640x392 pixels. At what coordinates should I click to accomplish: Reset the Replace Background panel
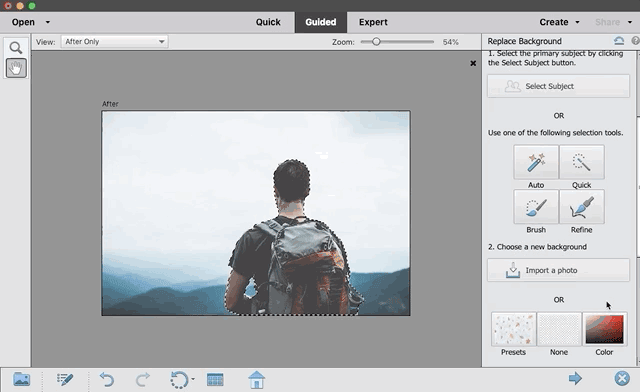(619, 41)
